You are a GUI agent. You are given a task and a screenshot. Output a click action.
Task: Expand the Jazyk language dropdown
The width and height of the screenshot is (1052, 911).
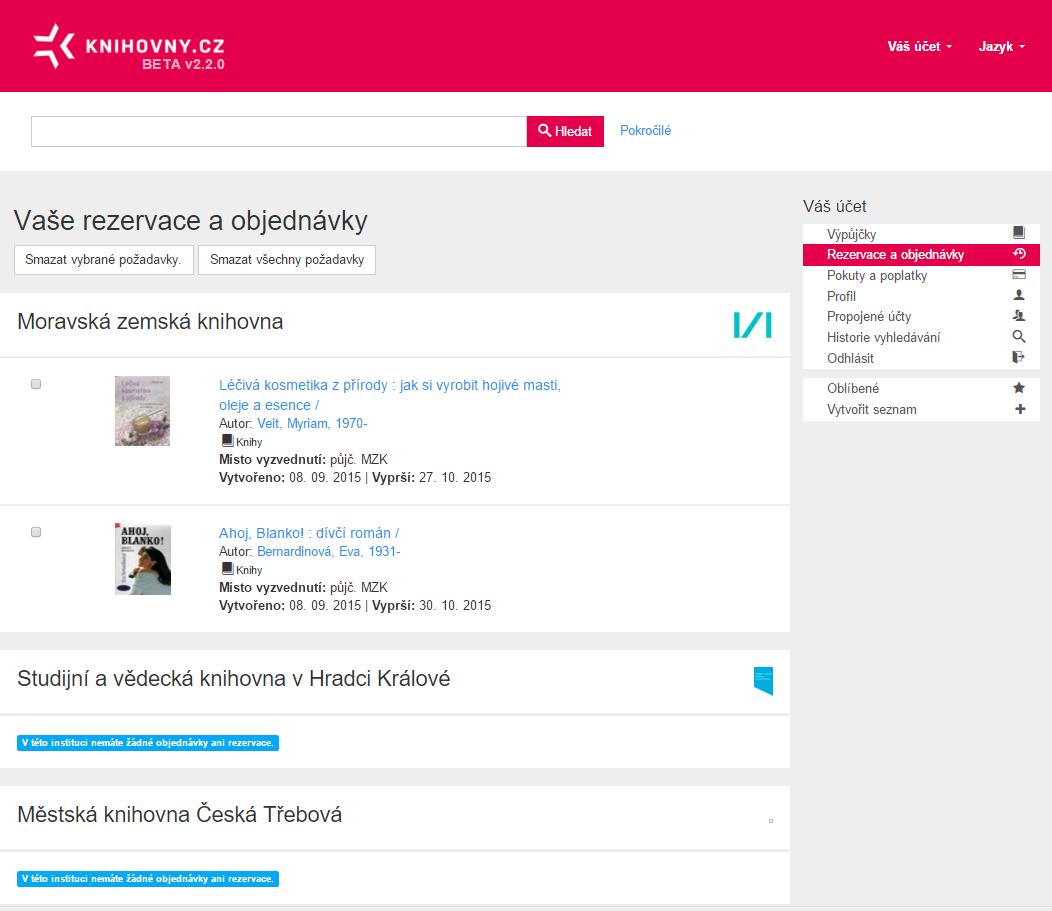click(1001, 46)
